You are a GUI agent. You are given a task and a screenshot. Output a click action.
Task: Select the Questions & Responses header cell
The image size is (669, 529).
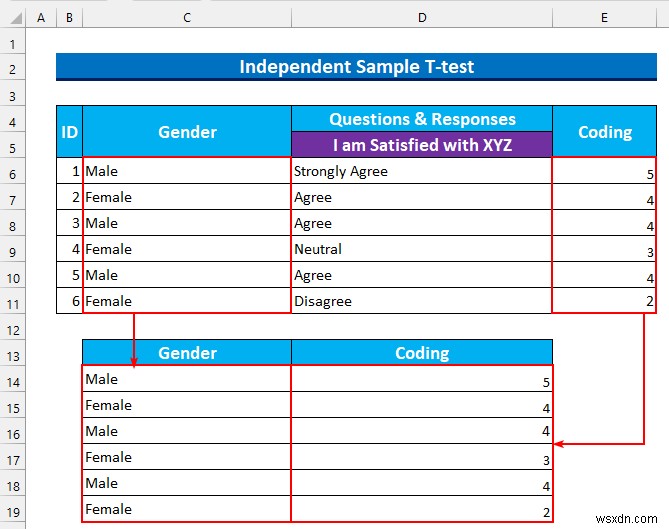(422, 119)
